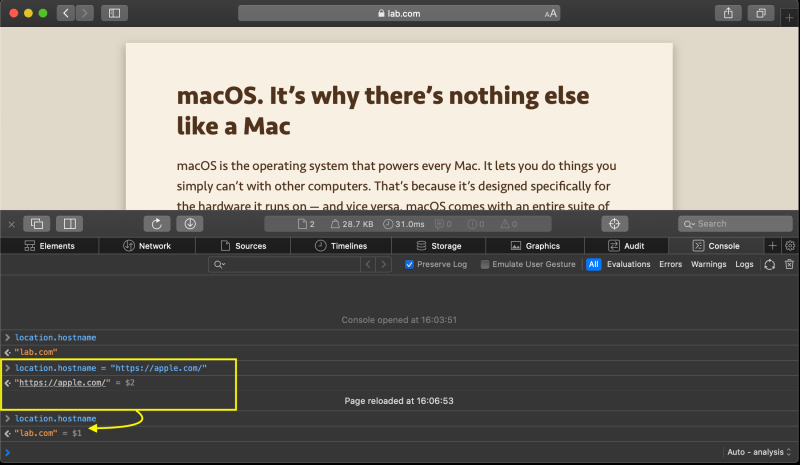800x465 pixels.
Task: Filter the console by Warnings
Action: pyautogui.click(x=708, y=264)
